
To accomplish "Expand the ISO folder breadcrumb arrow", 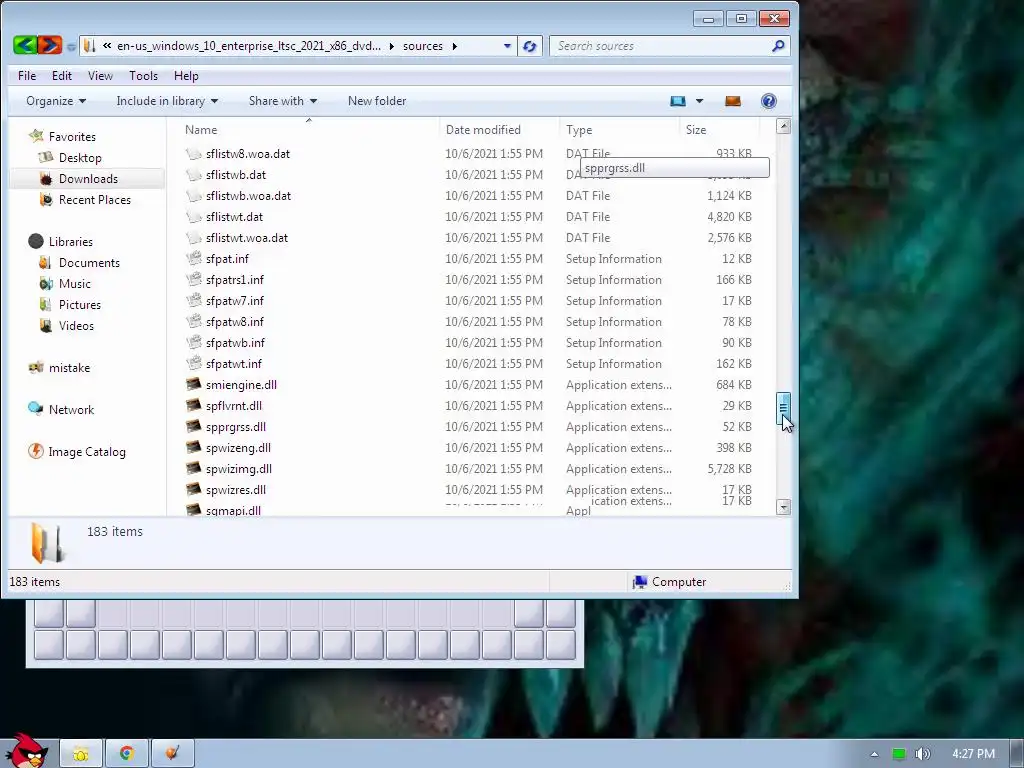I will point(391,46).
